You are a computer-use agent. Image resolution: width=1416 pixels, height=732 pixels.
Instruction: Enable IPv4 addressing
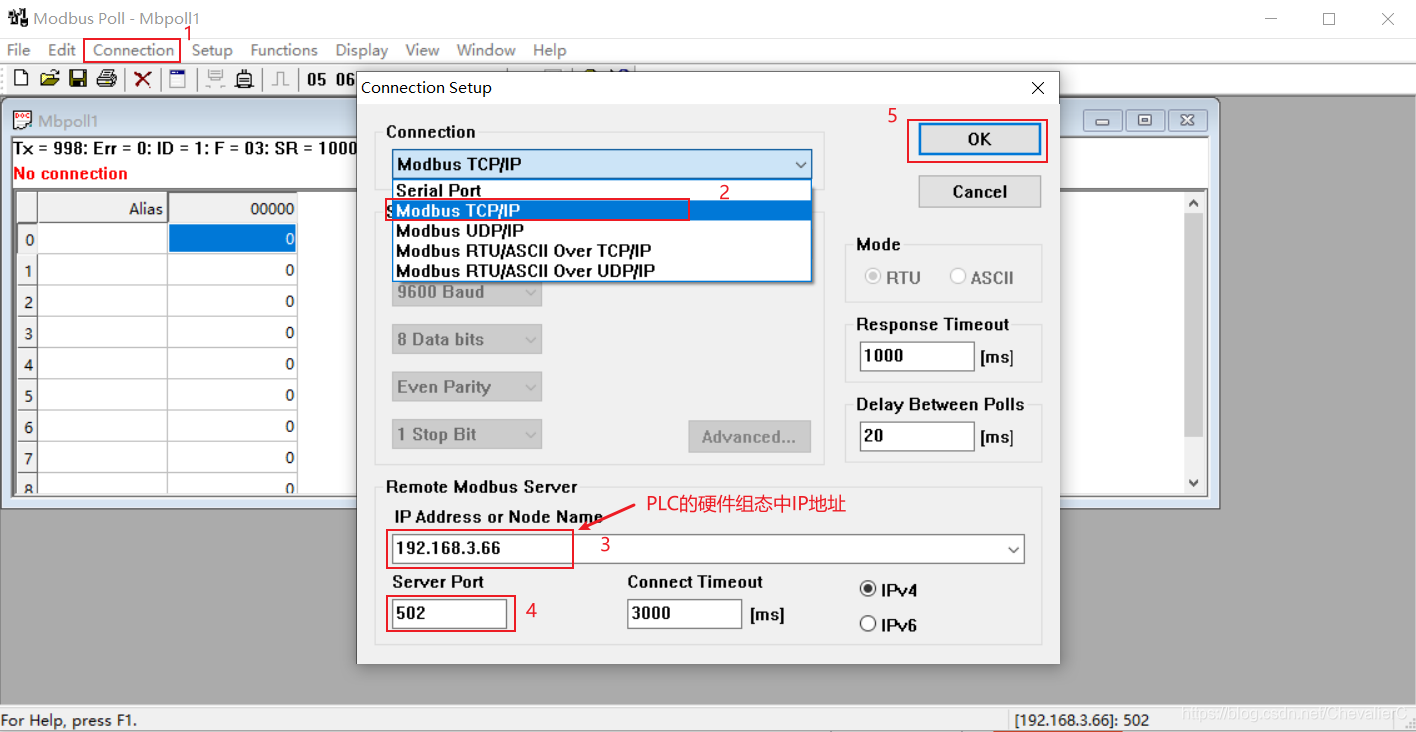pos(868,589)
